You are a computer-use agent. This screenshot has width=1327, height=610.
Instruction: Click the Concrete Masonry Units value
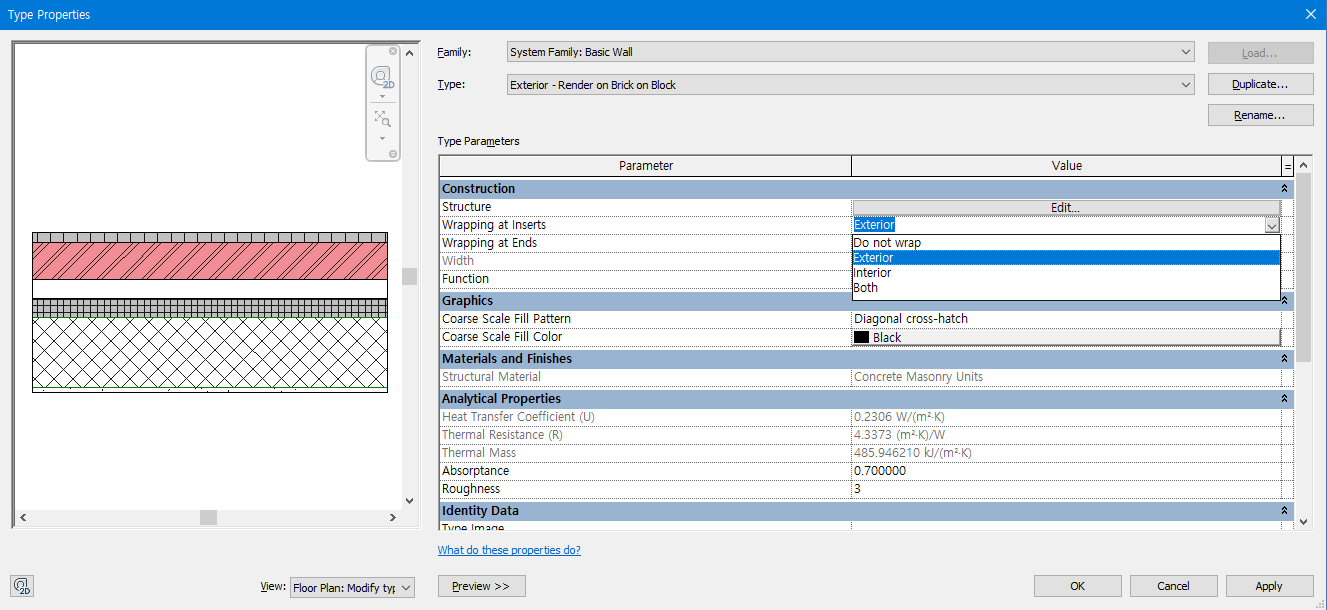(918, 377)
